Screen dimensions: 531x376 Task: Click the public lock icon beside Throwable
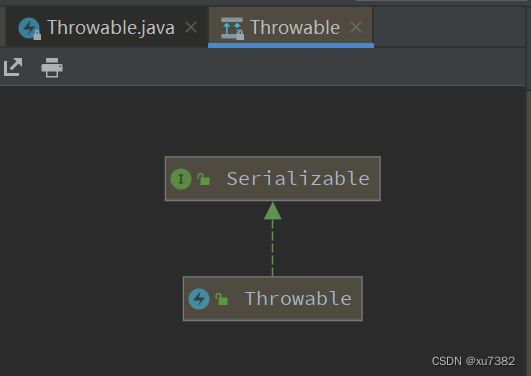tap(221, 299)
